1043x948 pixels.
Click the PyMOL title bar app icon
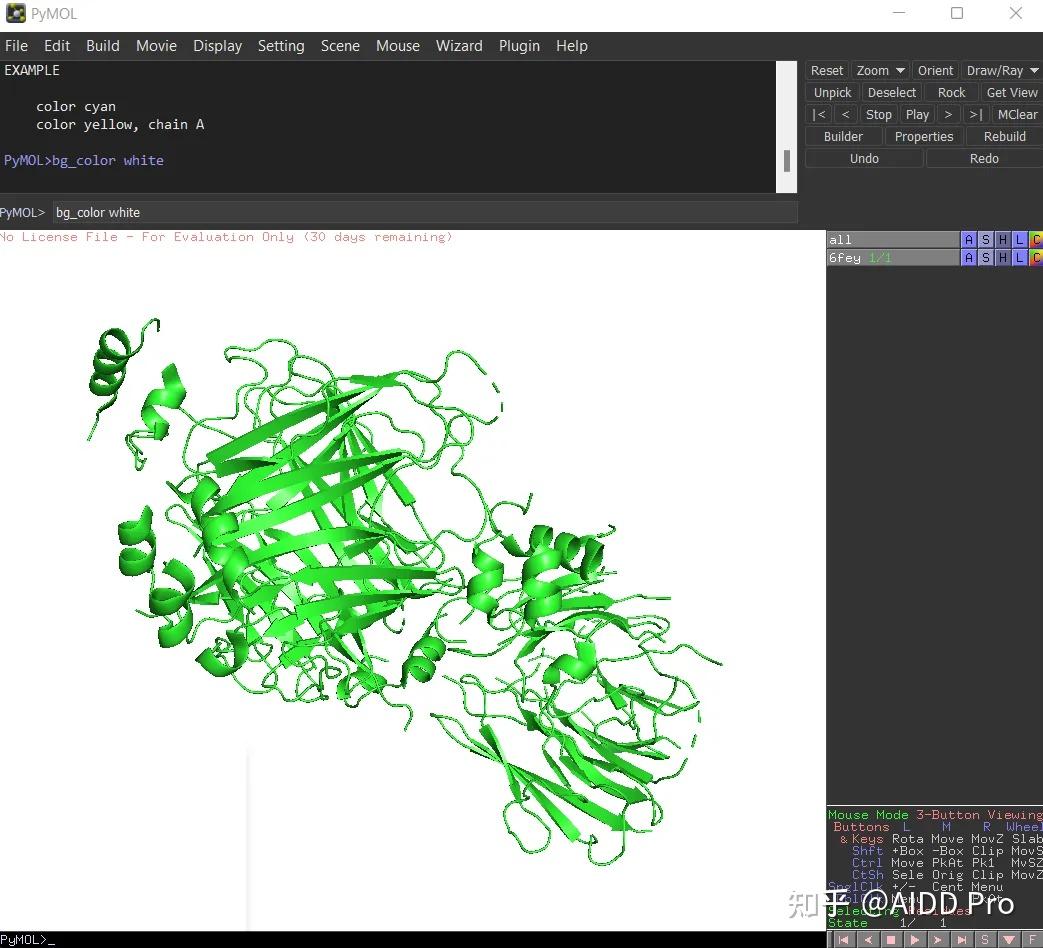pyautogui.click(x=15, y=13)
